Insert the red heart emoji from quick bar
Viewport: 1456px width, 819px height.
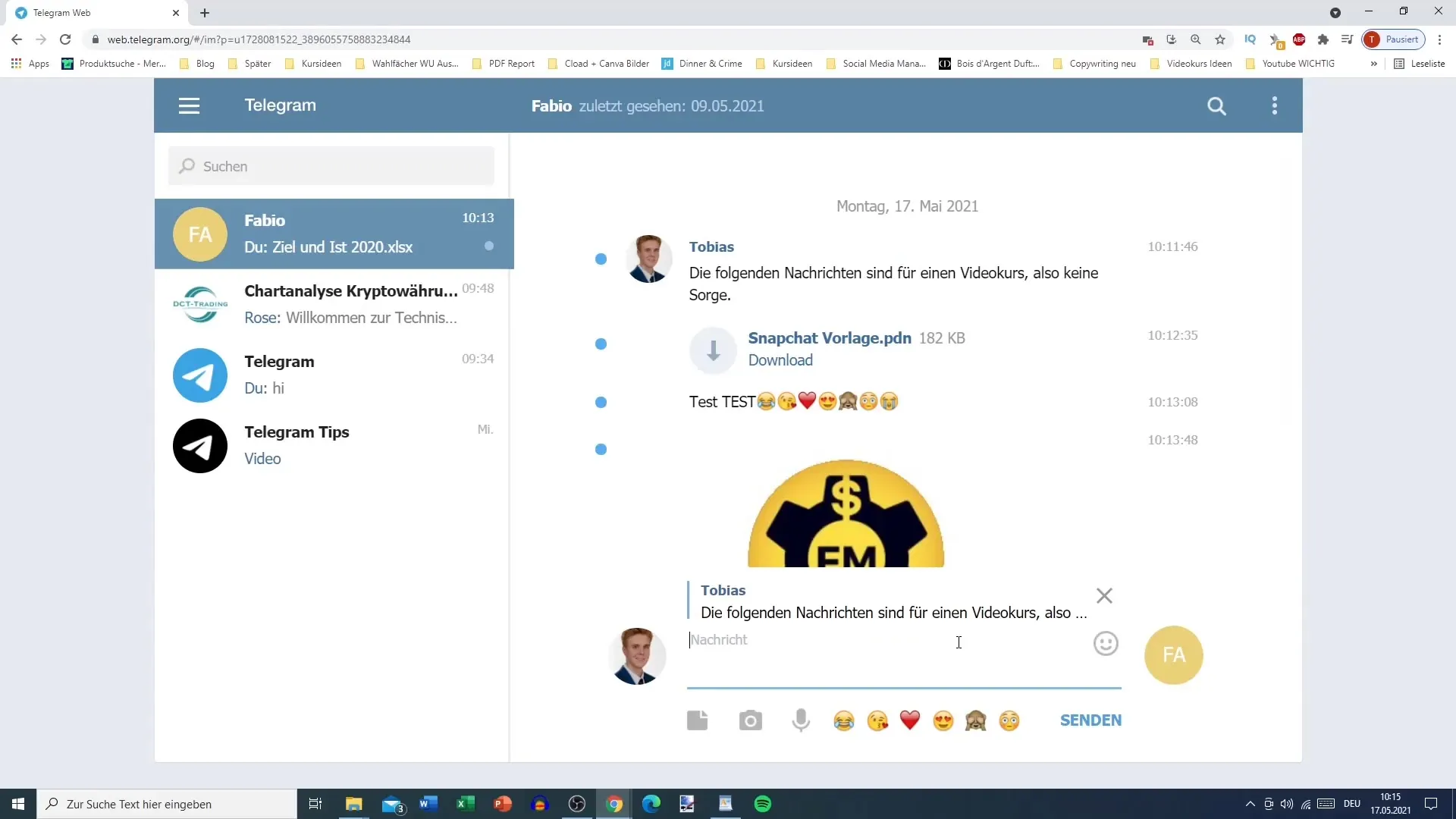point(910,720)
